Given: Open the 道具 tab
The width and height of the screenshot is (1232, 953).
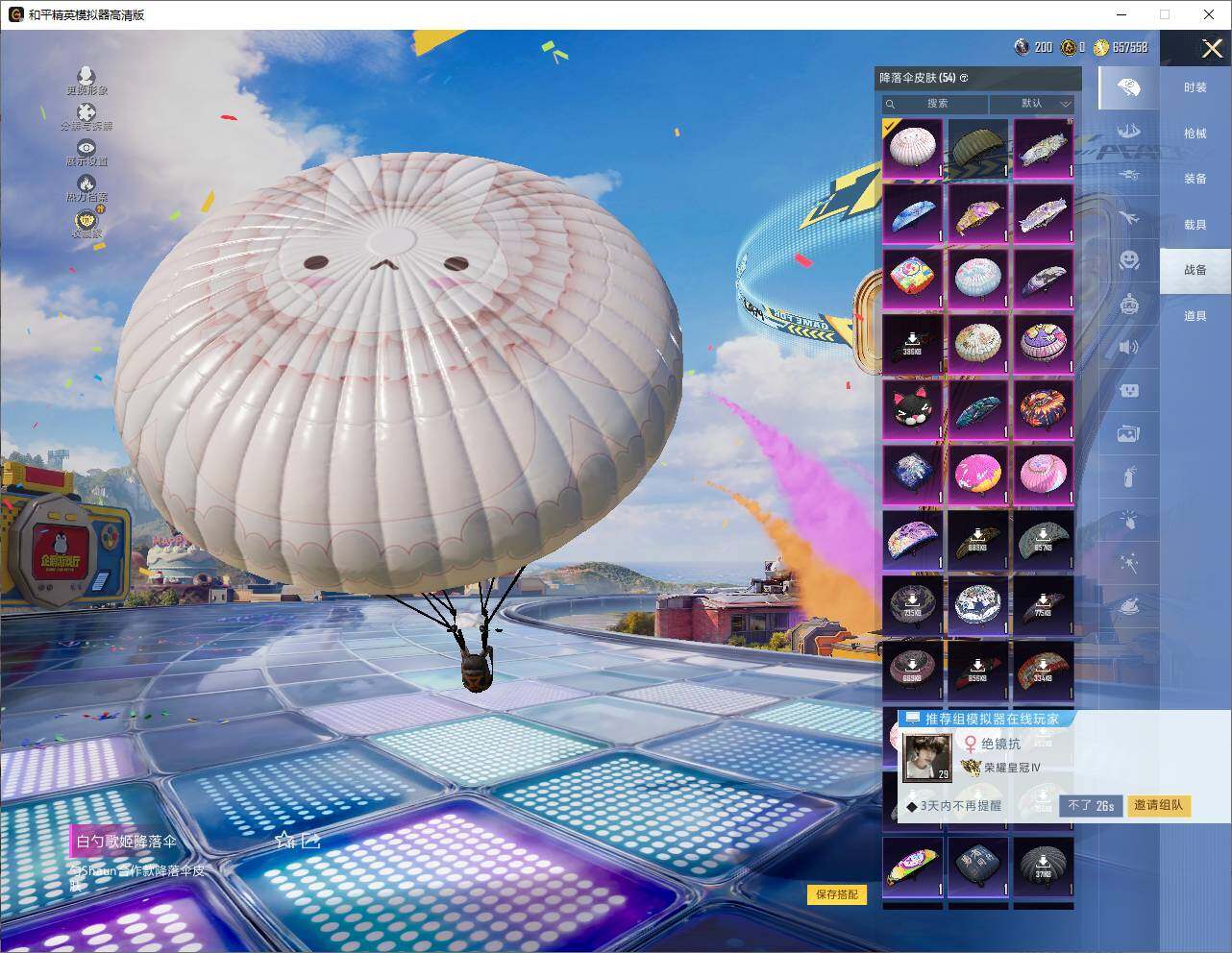Looking at the screenshot, I should (1195, 316).
